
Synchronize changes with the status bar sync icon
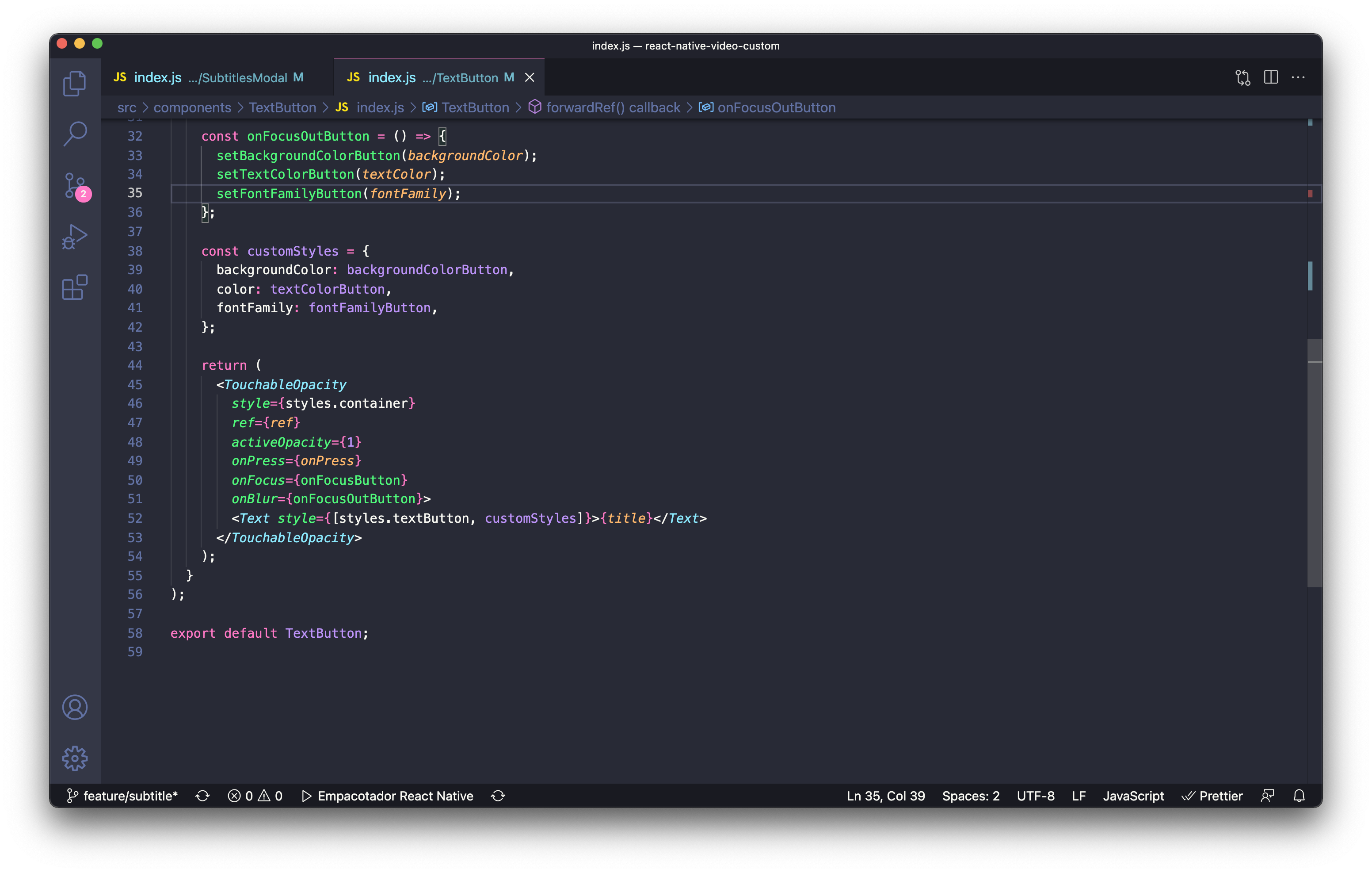click(x=202, y=796)
